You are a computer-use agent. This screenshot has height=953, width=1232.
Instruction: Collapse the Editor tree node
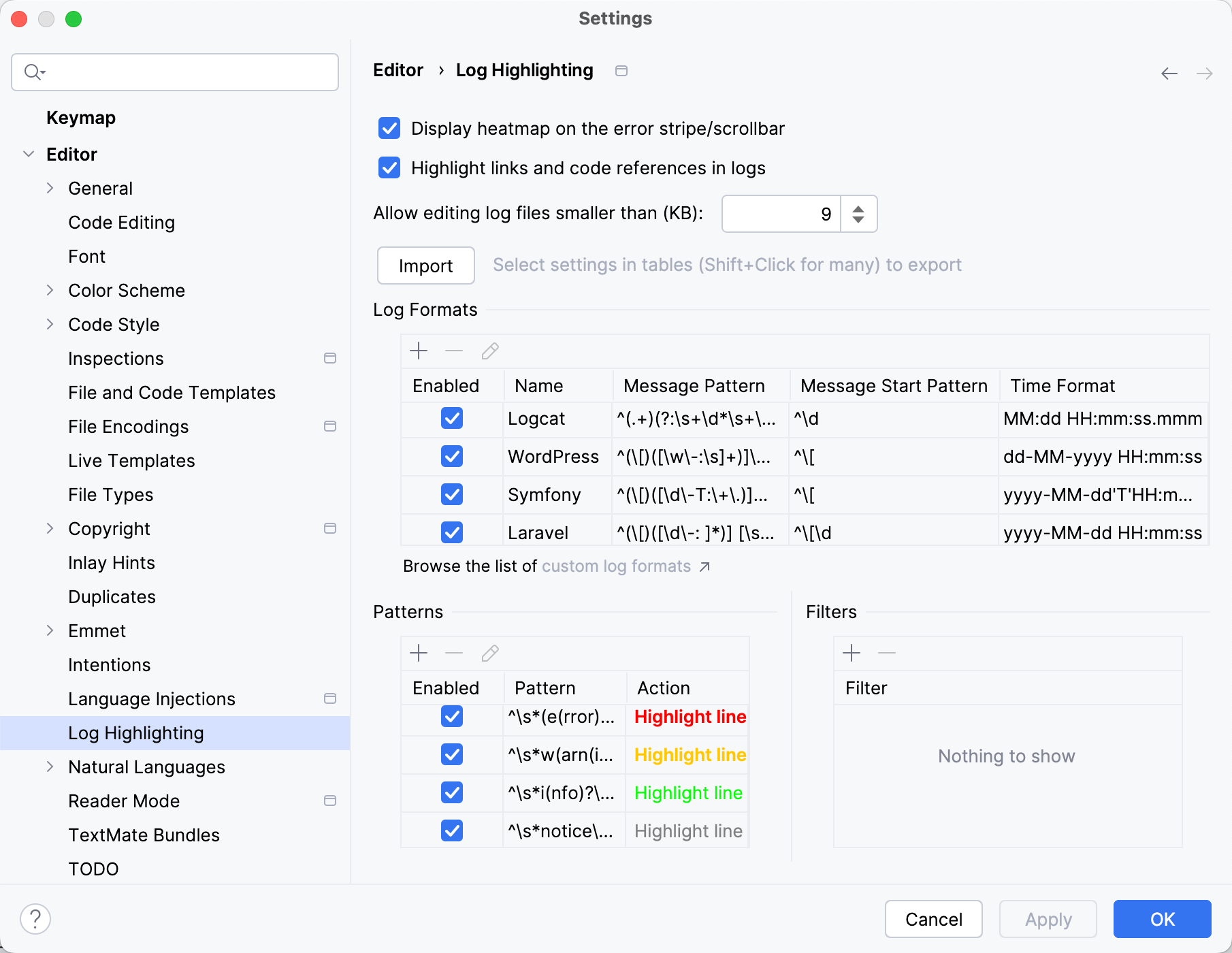coord(29,154)
